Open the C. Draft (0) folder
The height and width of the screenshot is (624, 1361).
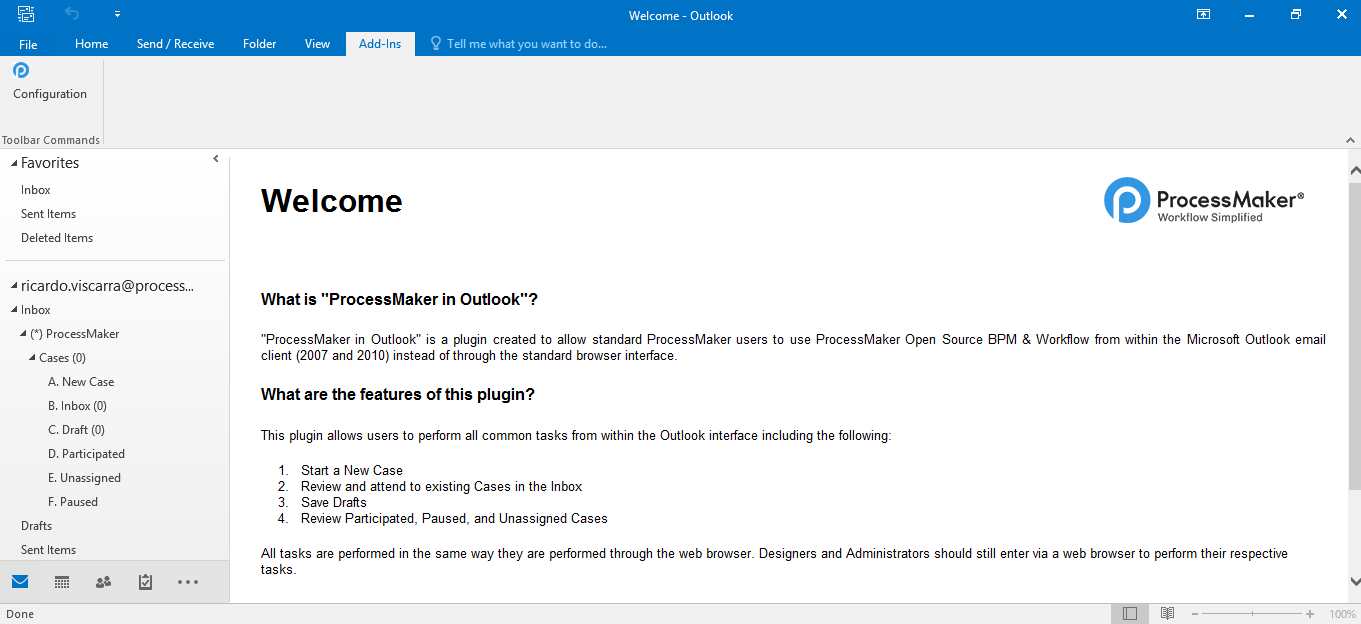pyautogui.click(x=76, y=430)
